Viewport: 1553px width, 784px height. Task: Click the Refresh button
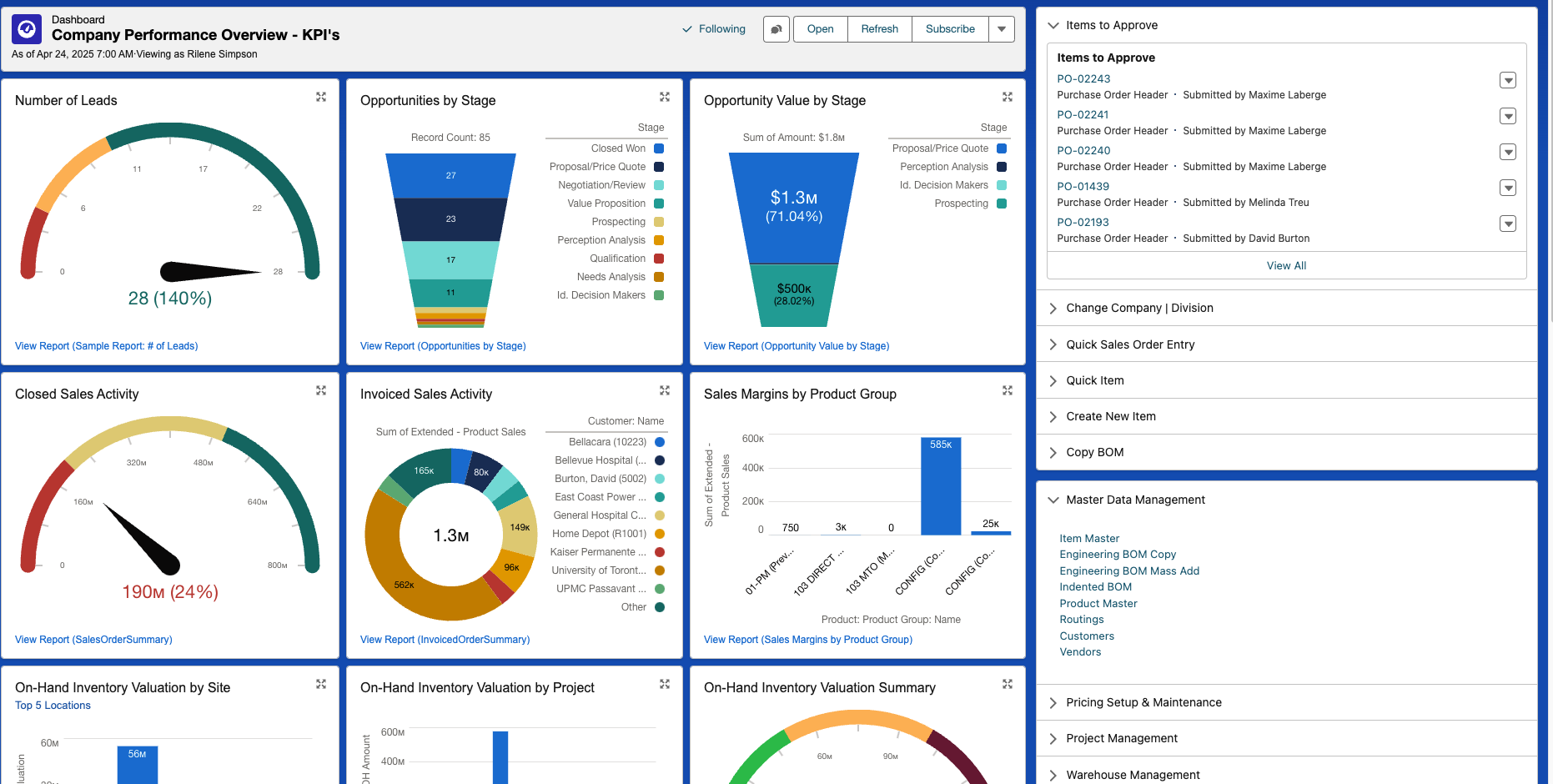coord(879,29)
